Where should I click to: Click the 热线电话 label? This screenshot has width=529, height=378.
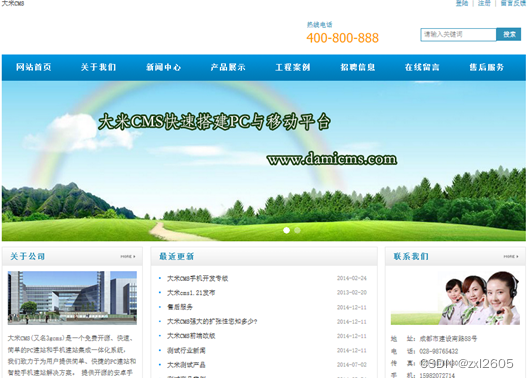coord(319,25)
